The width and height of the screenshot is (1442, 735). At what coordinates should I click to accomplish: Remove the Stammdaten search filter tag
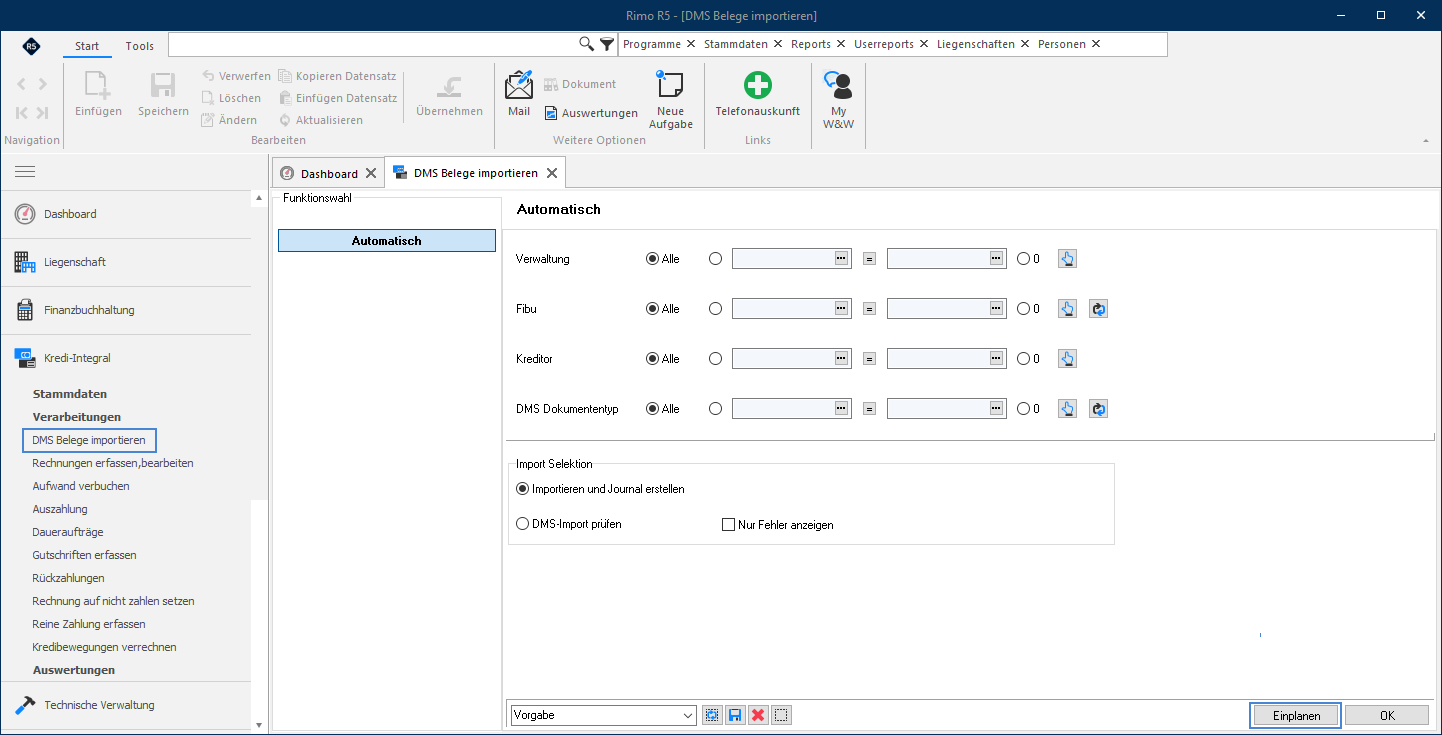777,44
